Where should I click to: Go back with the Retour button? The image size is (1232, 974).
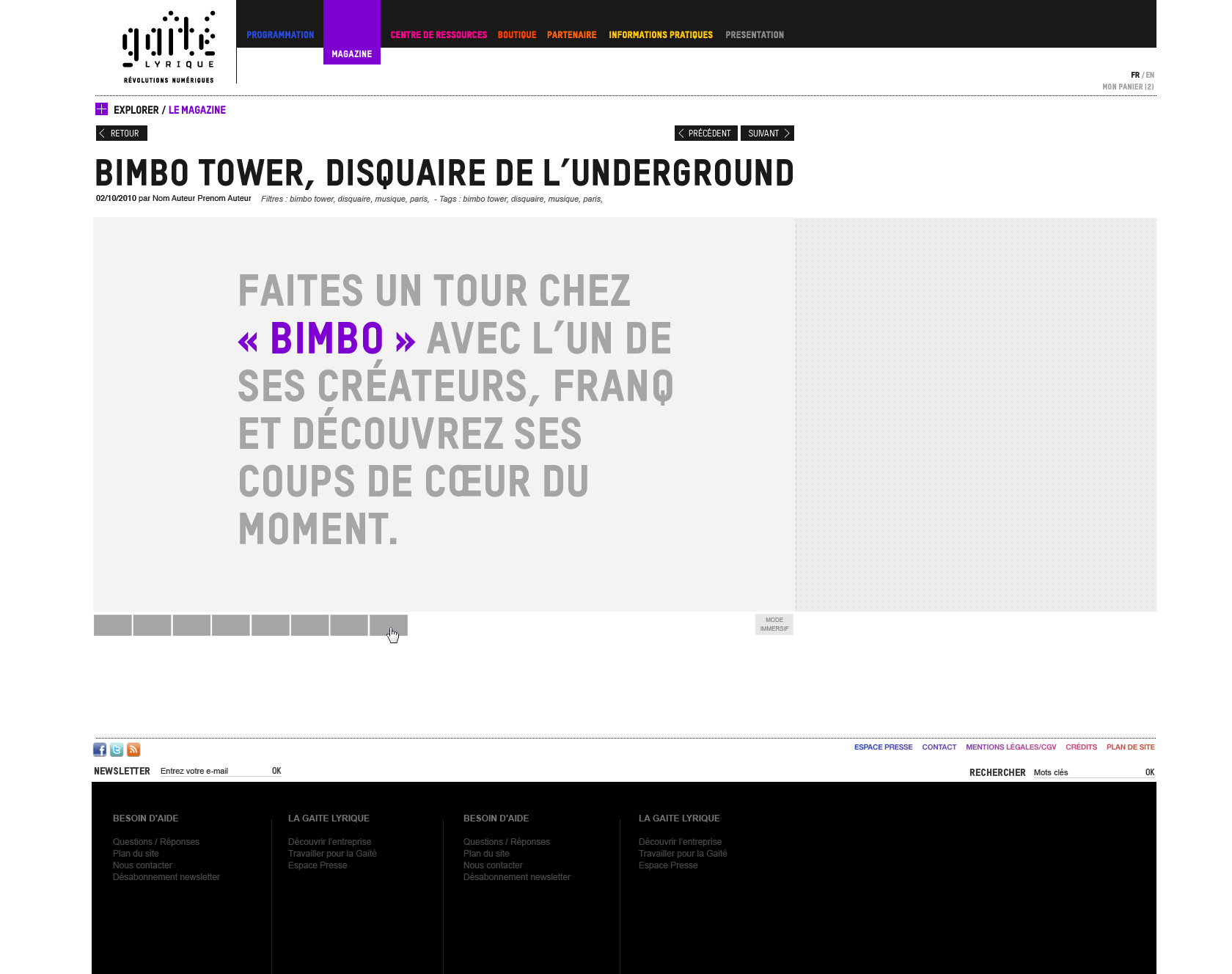coord(122,133)
